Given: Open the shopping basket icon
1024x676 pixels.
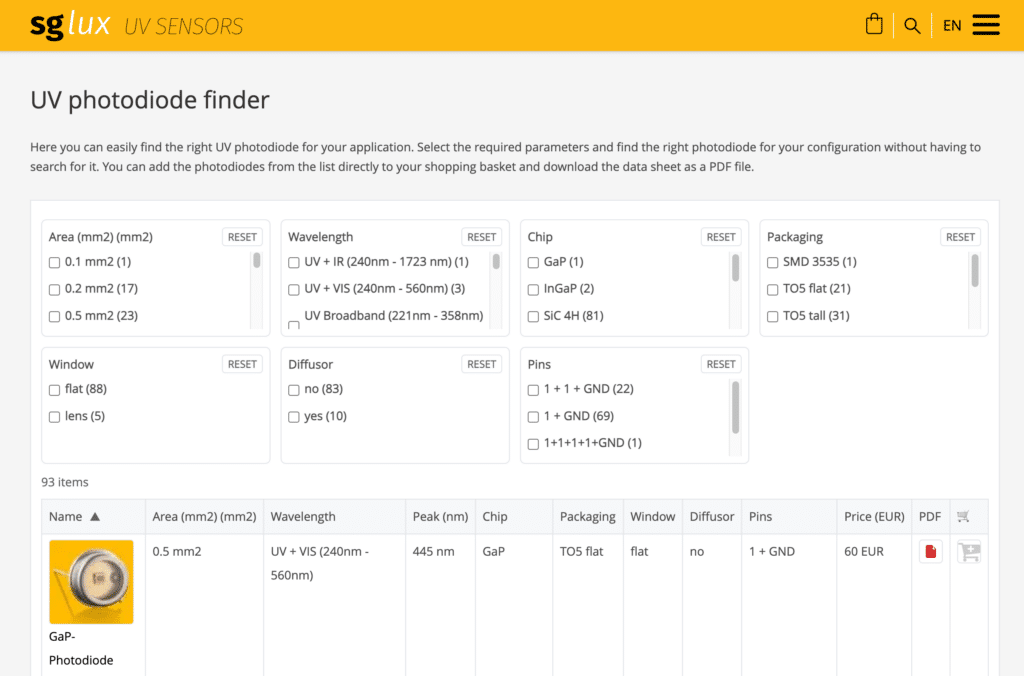Looking at the screenshot, I should point(874,25).
